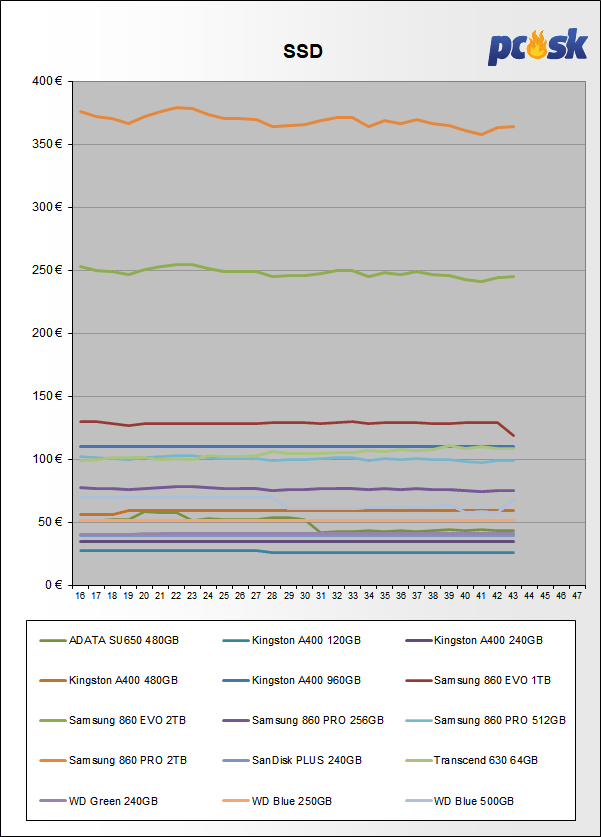601x837 pixels.
Task: Select SanDisk PLUS 240GB legend entry
Action: [292, 760]
